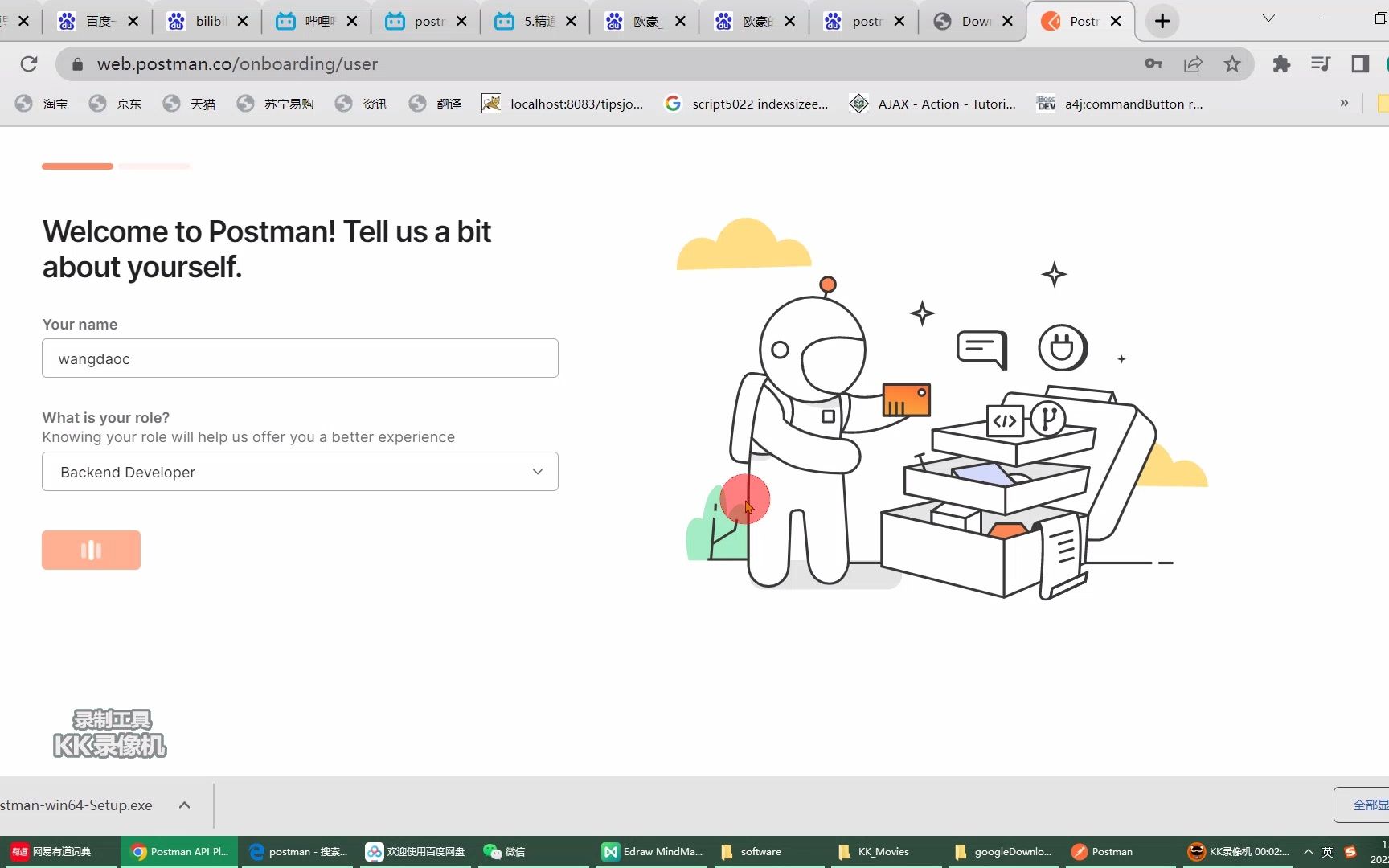Screen dimensions: 1389x868
Task: Open a new browser tab with plus
Action: coord(1162,21)
